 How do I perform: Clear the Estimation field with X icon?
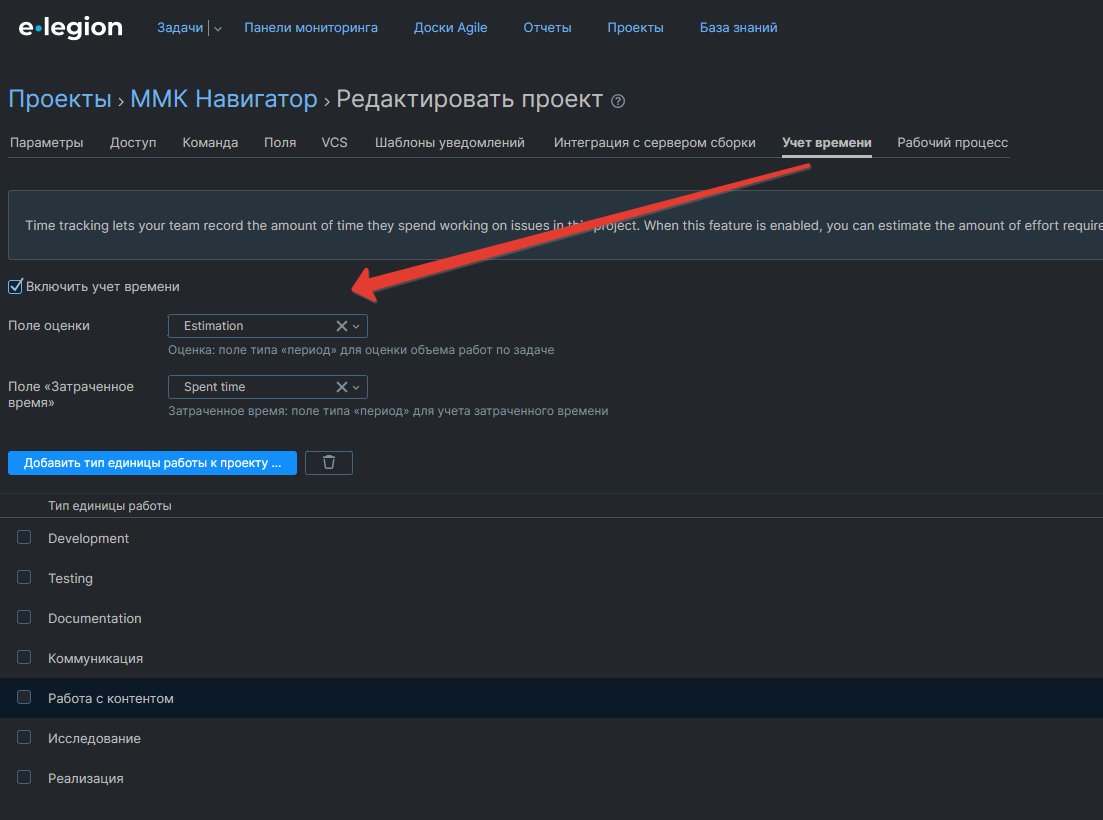(x=341, y=326)
